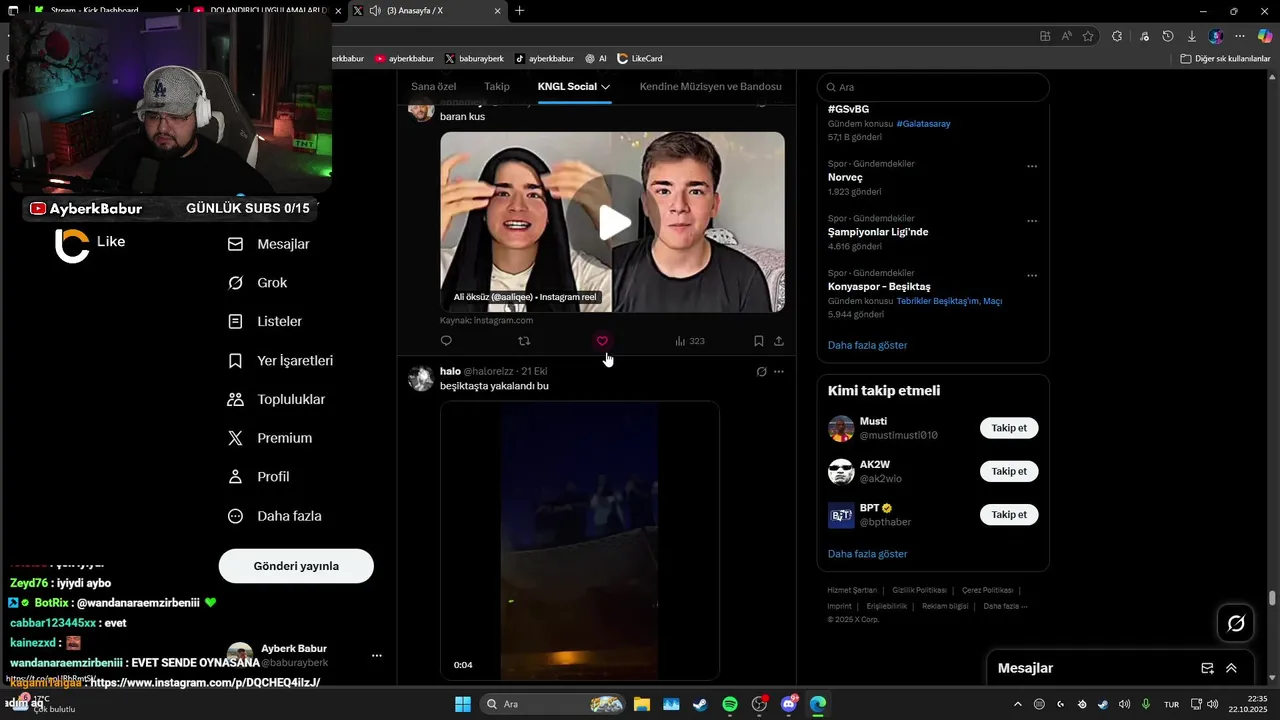Switch to Sana özel tab

(433, 87)
